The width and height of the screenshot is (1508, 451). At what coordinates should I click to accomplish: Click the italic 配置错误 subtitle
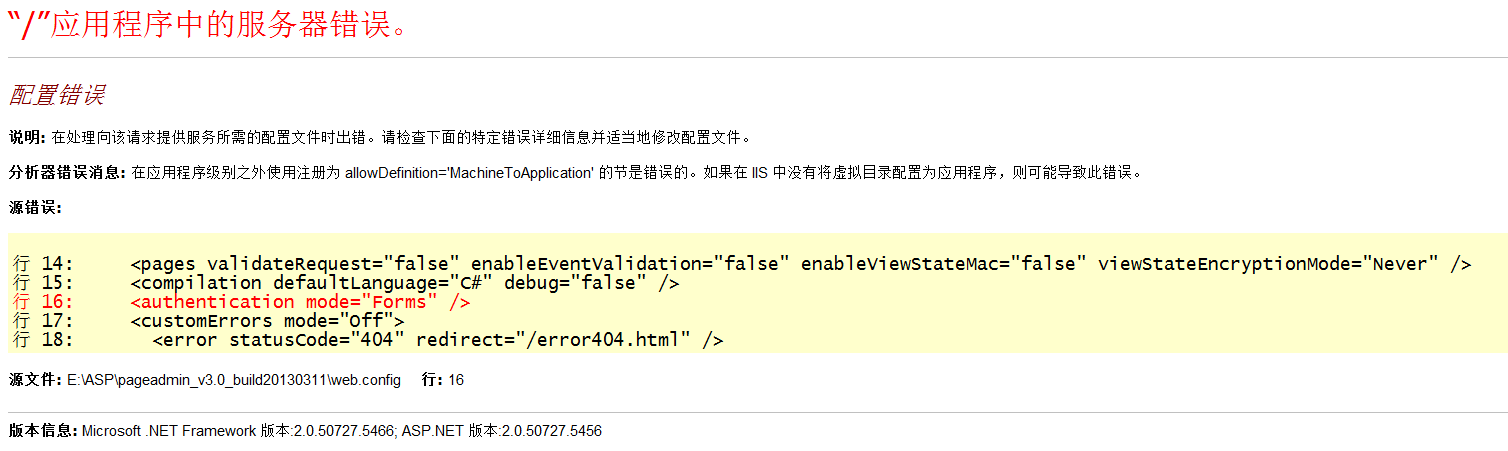pos(57,96)
